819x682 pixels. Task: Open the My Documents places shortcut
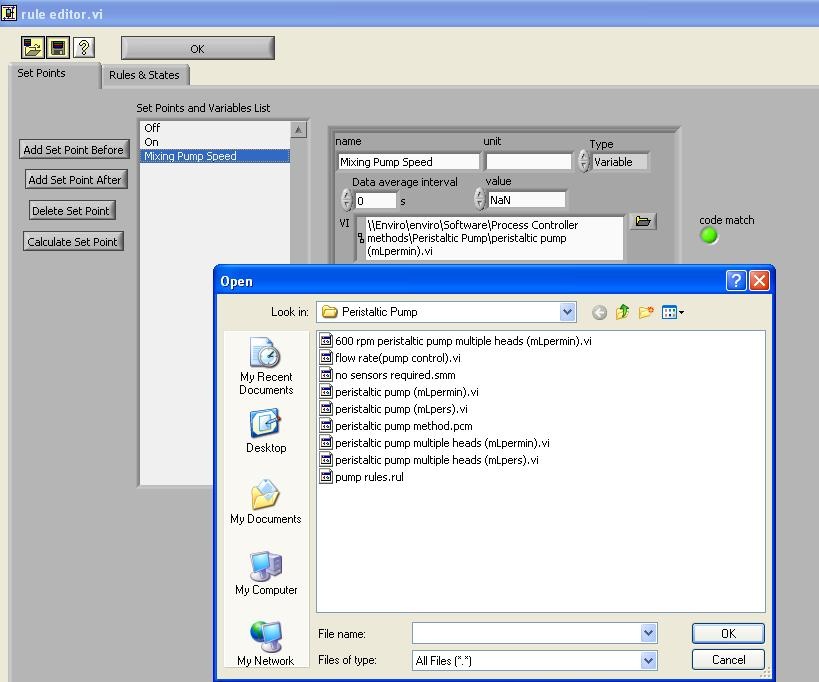pos(266,501)
